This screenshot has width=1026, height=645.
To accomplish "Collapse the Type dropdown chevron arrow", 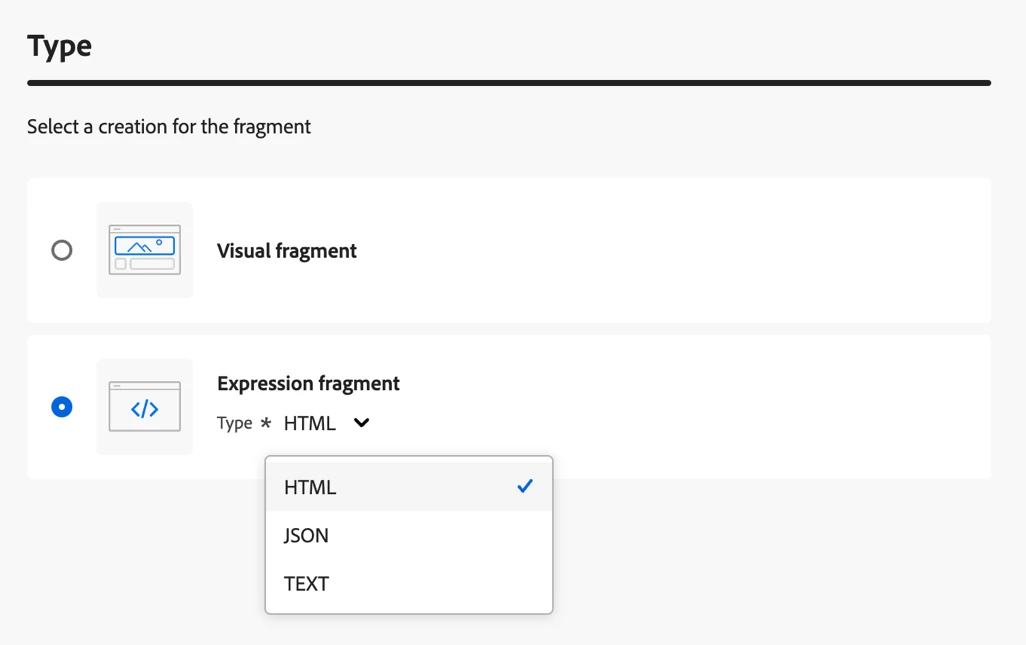I will coord(361,423).
